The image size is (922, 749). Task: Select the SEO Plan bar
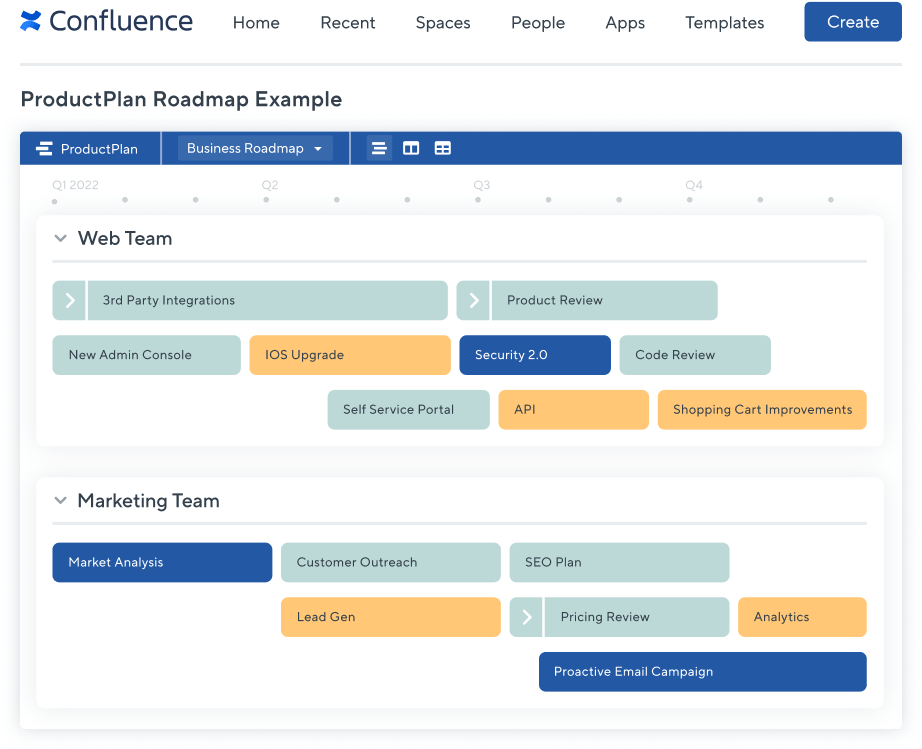(619, 563)
